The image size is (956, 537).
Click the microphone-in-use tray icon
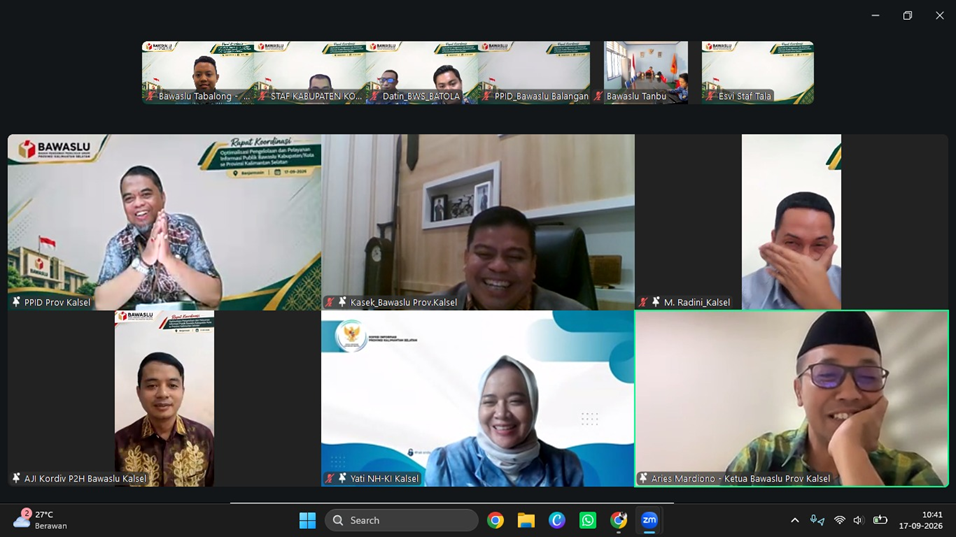[x=816, y=520]
